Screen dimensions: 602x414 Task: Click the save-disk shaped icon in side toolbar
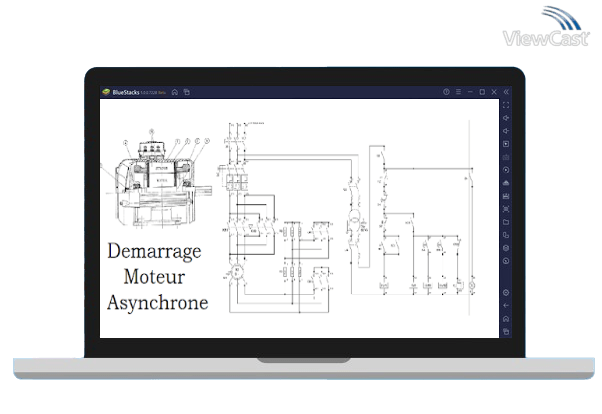(506, 196)
